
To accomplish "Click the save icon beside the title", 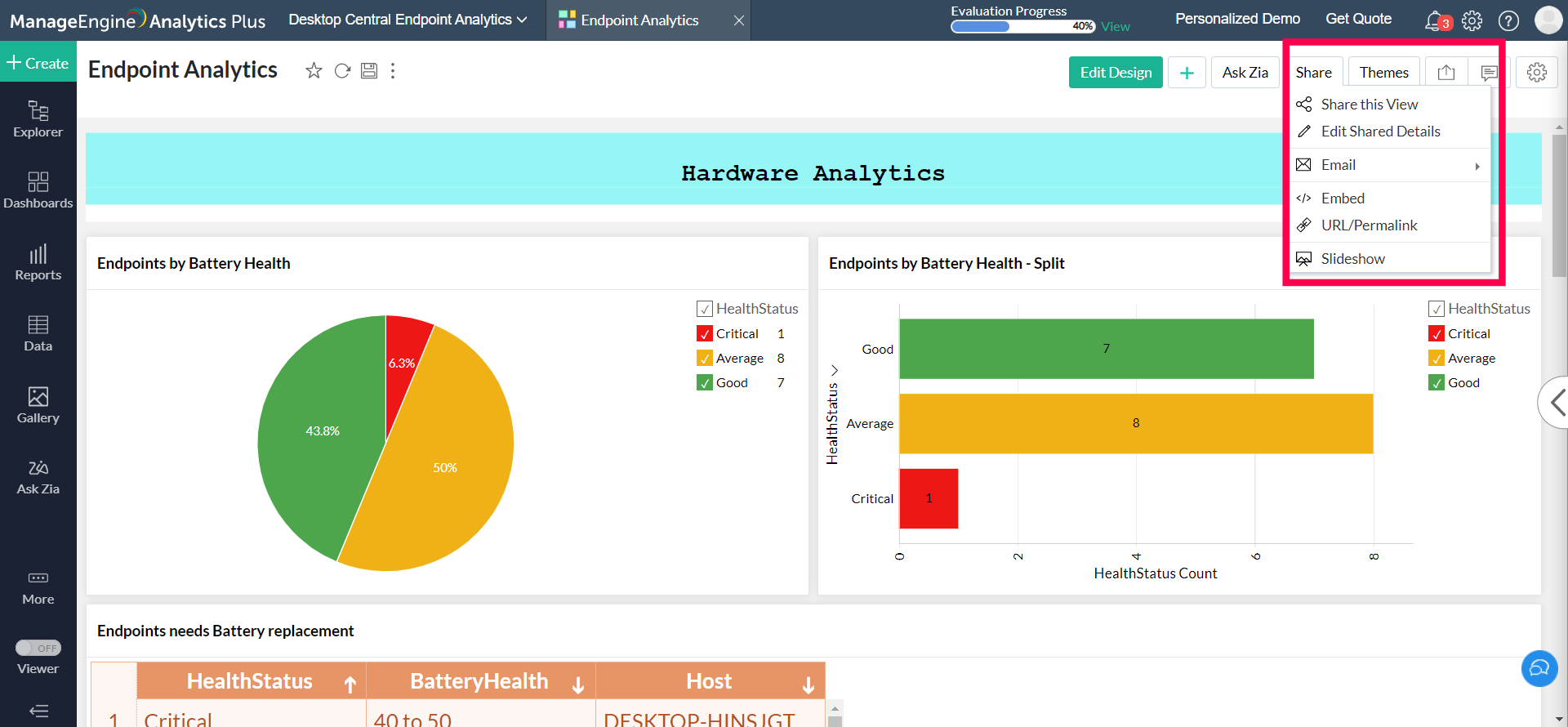I will 369,71.
